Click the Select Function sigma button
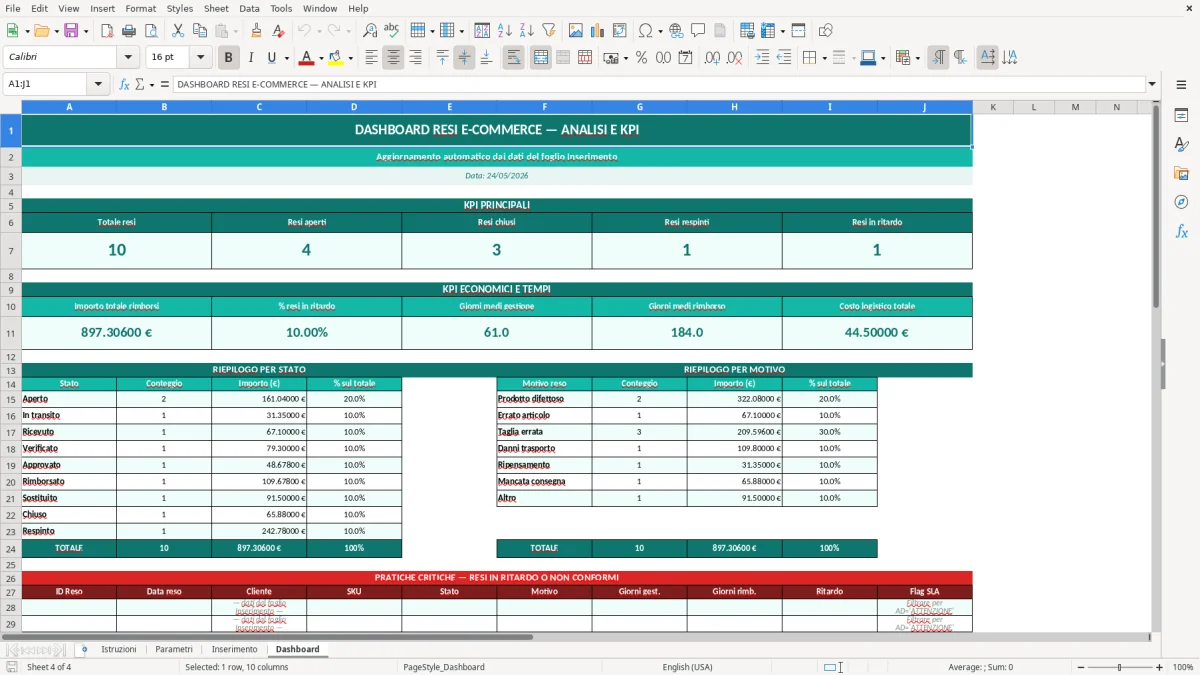The height and width of the screenshot is (675, 1200). tap(140, 84)
